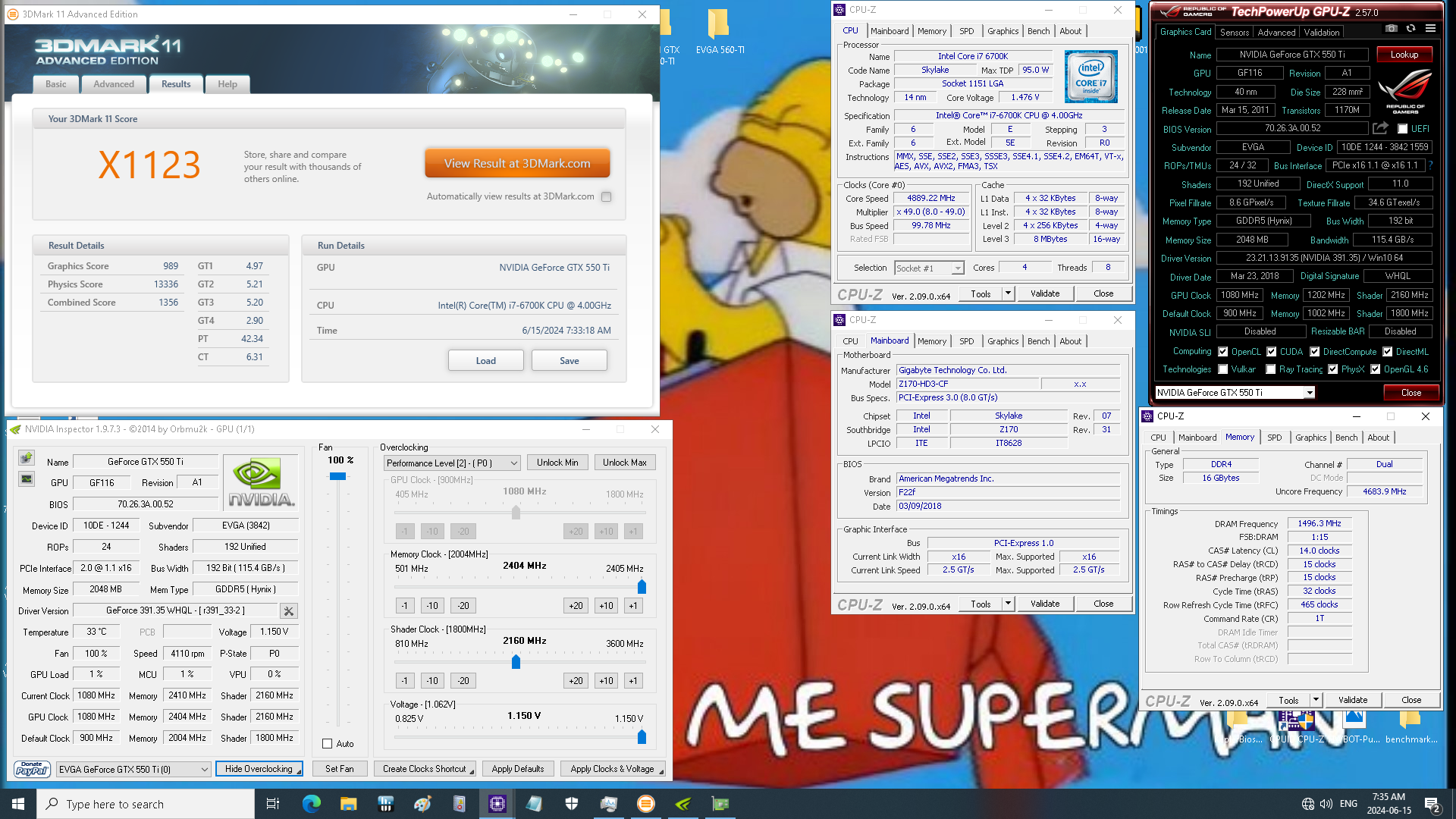Click Apply Clocks & Voltage button
The image size is (1456, 819).
click(x=612, y=769)
